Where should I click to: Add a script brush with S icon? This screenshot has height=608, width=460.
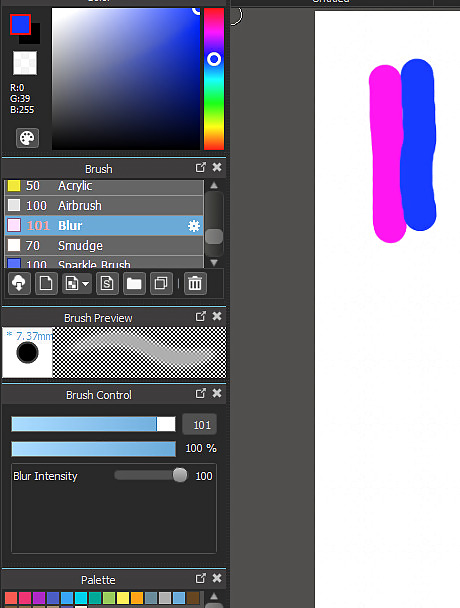pos(107,283)
